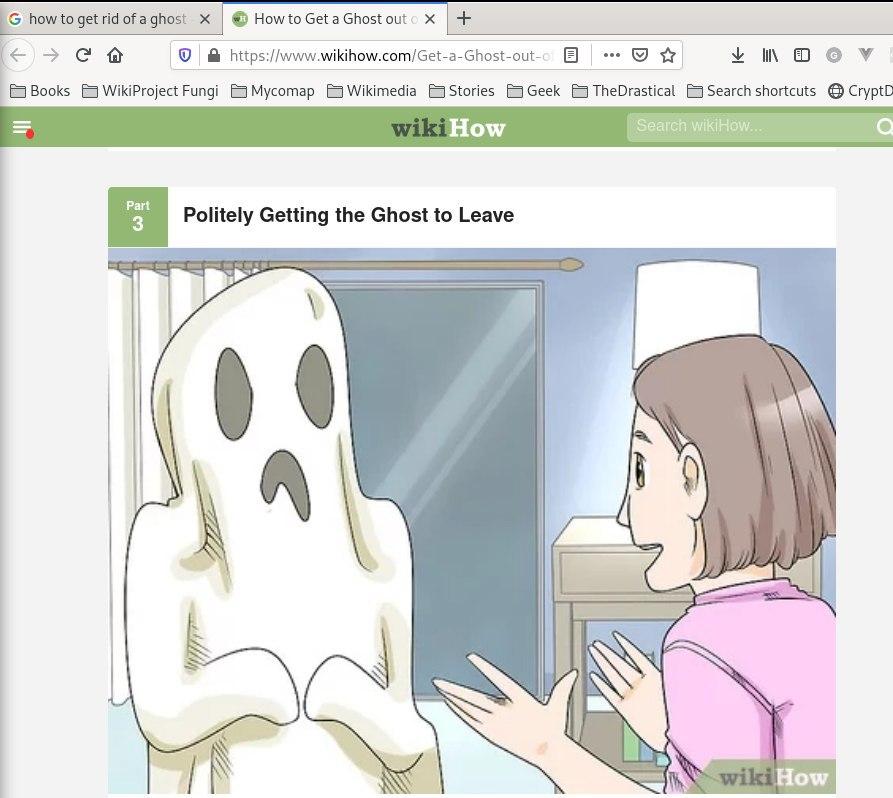Open the downloads panel
The height and width of the screenshot is (798, 893).
pos(737,55)
